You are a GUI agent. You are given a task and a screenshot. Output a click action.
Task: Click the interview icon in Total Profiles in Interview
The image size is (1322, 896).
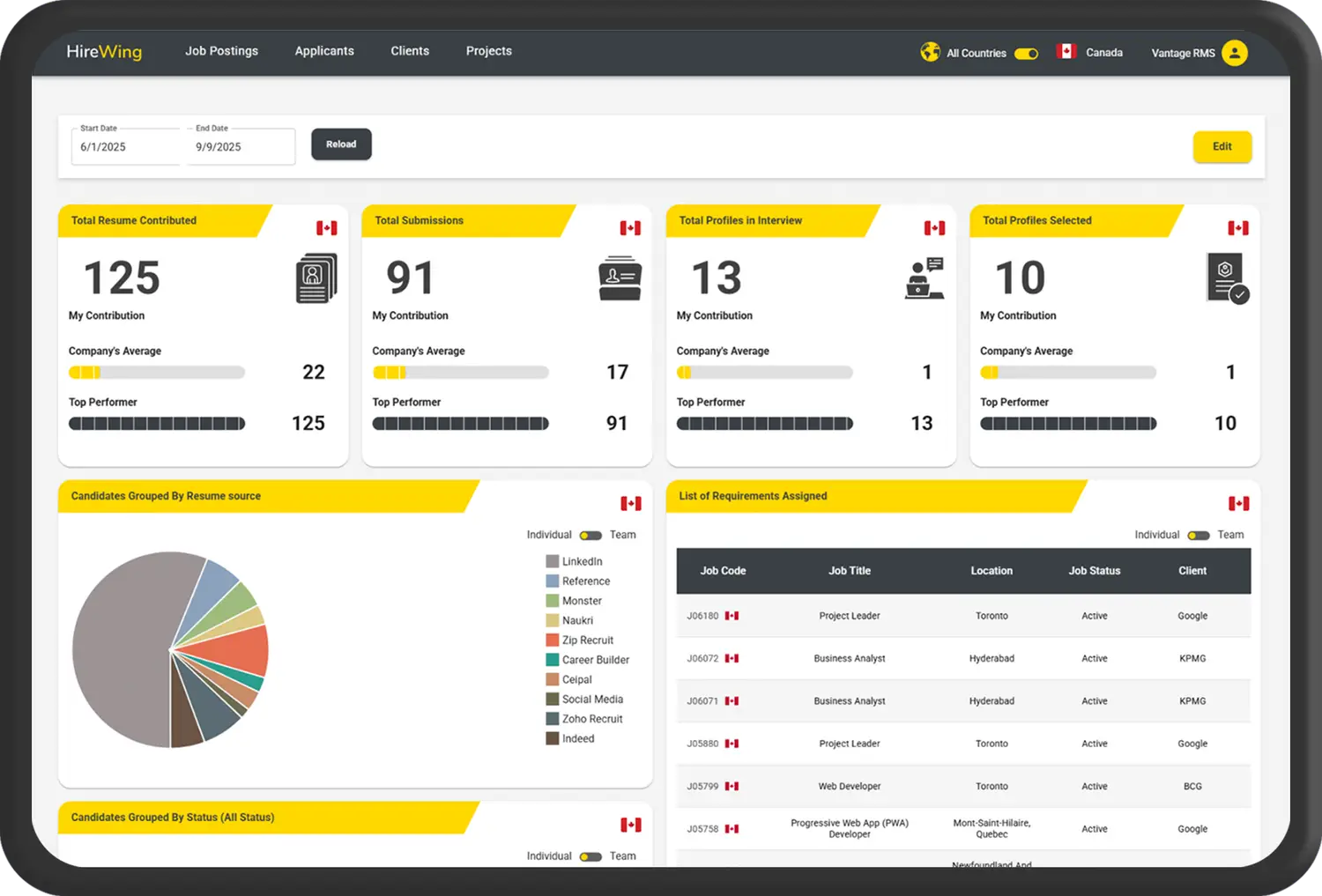pos(925,278)
